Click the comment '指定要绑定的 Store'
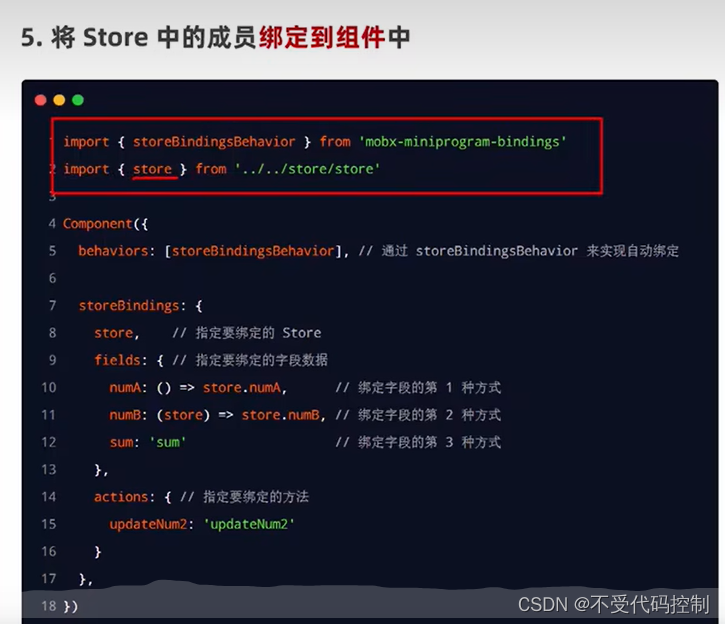The image size is (725, 624). (x=258, y=333)
